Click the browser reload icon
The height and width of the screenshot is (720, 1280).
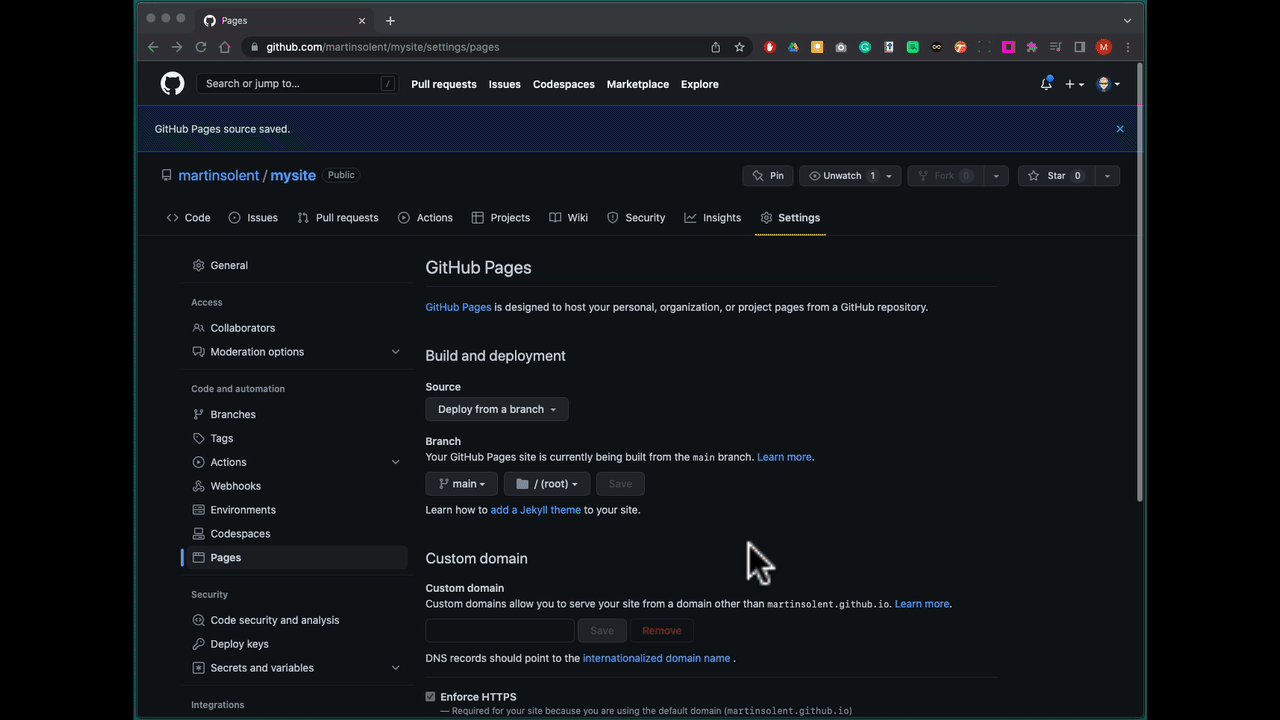click(x=201, y=47)
